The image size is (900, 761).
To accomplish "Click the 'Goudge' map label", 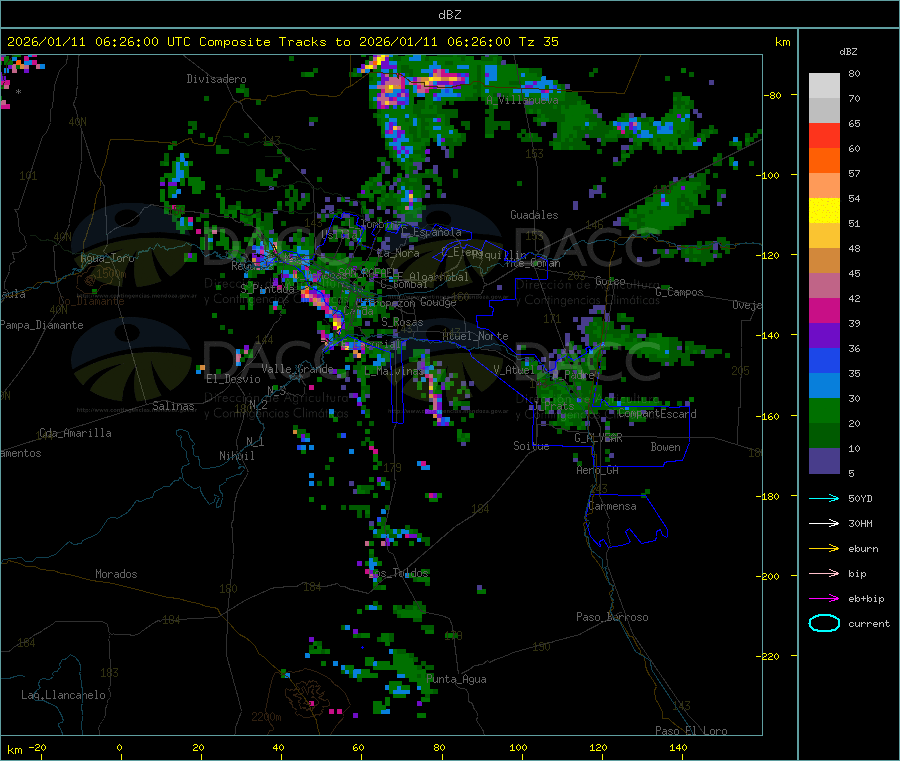I will coord(438,302).
